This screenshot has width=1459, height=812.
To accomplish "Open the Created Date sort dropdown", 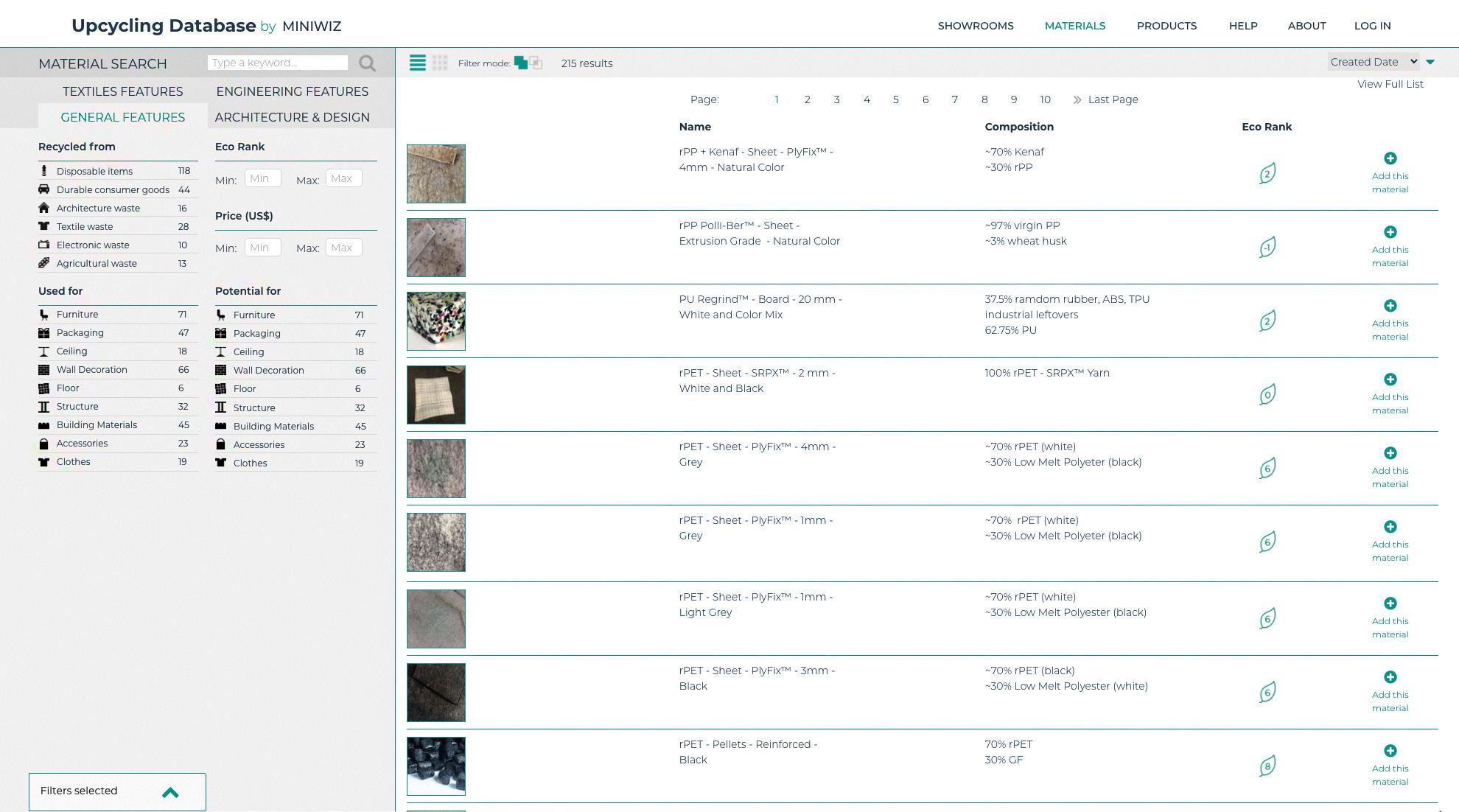I will point(1373,62).
